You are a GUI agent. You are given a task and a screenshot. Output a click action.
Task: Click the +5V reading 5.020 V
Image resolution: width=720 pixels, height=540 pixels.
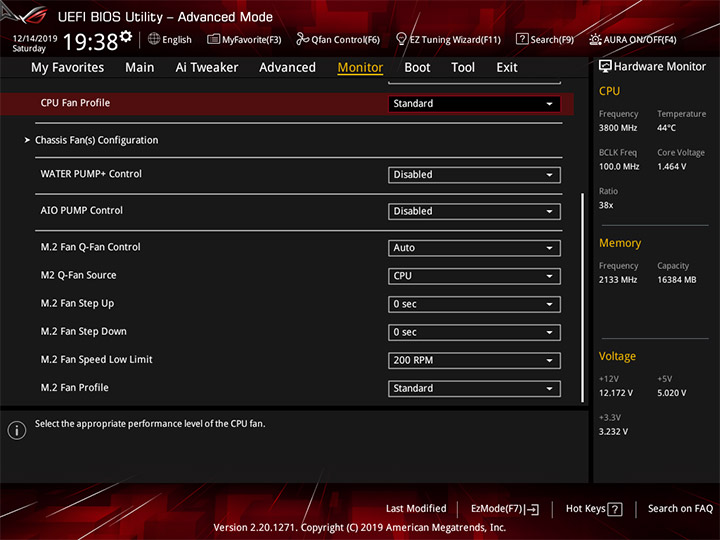[x=671, y=393]
